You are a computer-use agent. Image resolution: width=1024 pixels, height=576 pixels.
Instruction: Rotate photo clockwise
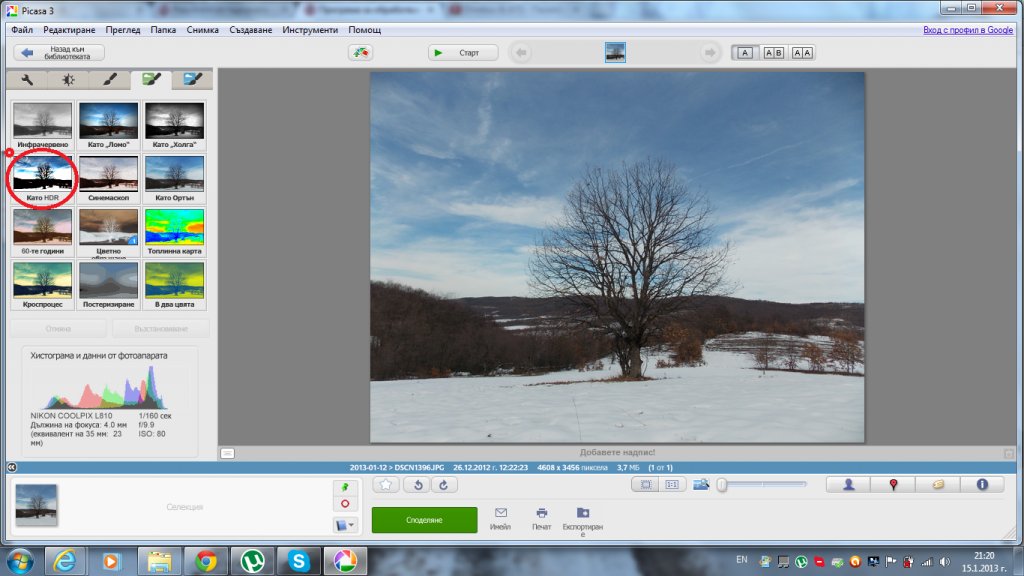443,485
